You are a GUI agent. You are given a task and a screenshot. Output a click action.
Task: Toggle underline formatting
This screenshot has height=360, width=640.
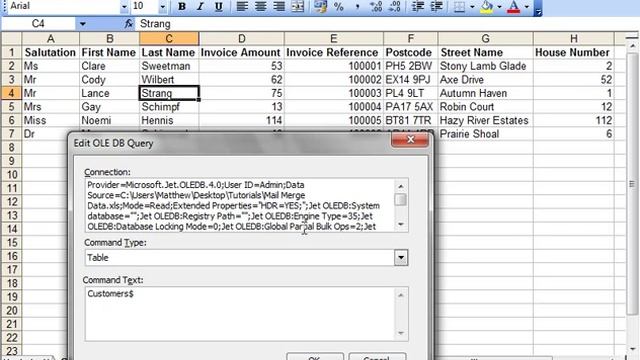point(218,7)
